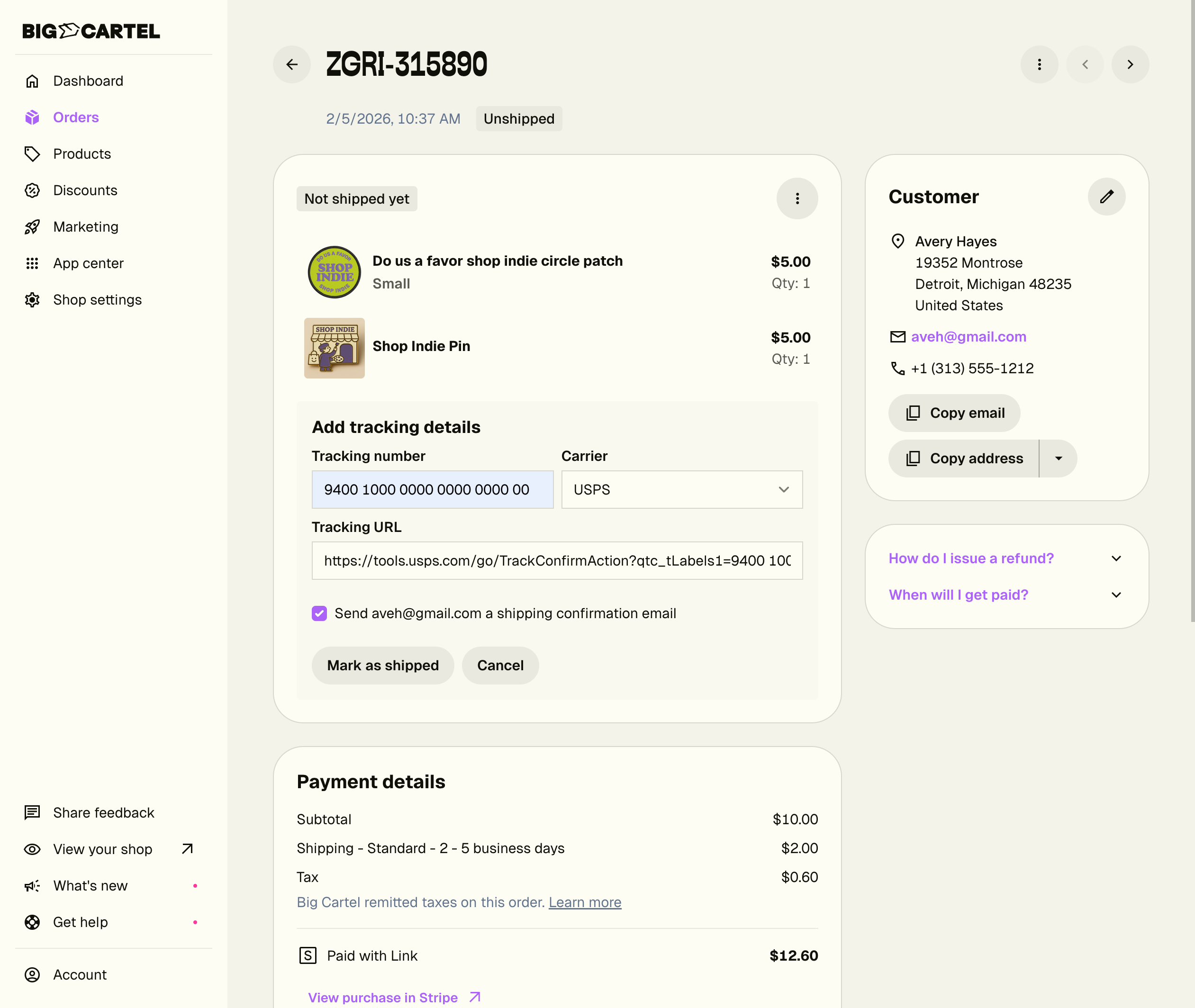The width and height of the screenshot is (1195, 1008).
Task: Open the Carrier USPS dropdown
Action: 681,490
